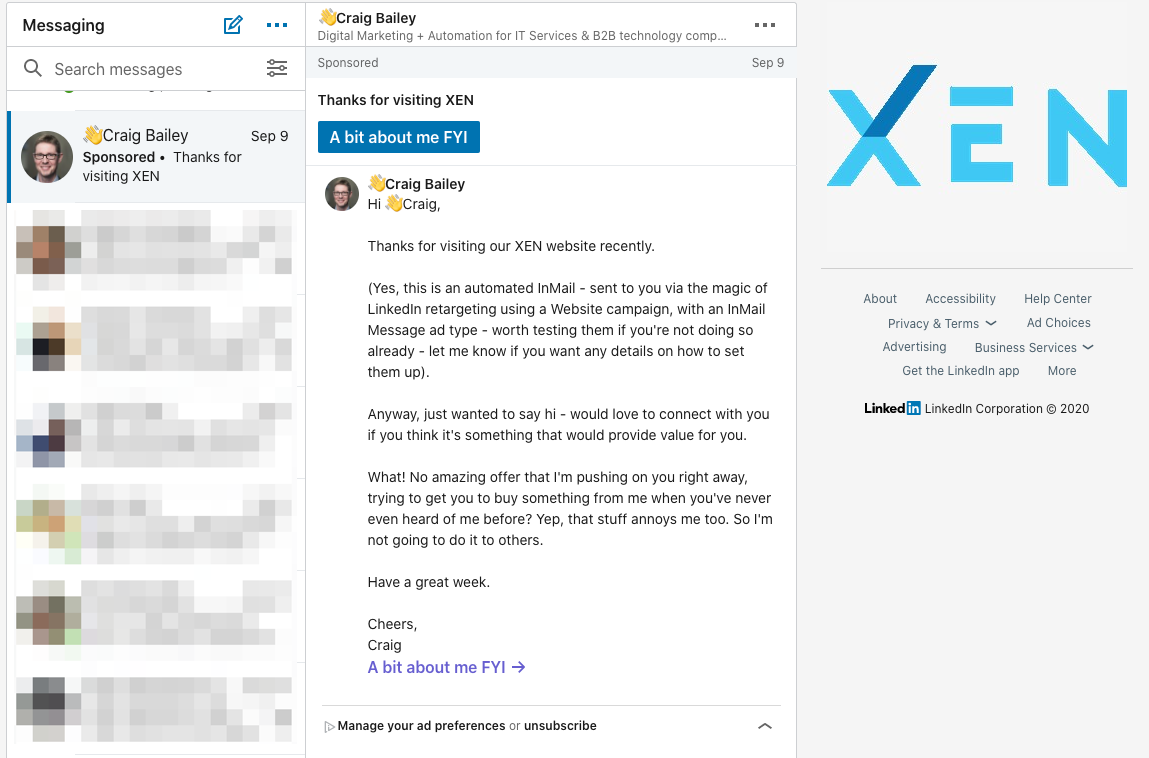
Task: Open message filter settings icon
Action: [277, 68]
